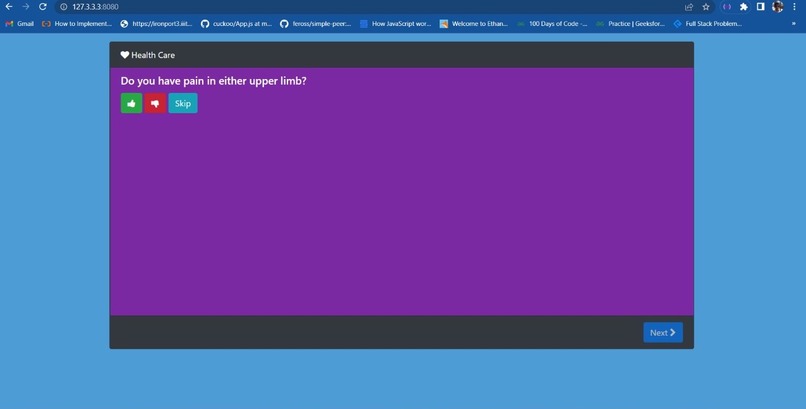
Task: Open the How JavaScript works bookmark
Action: (x=396, y=24)
